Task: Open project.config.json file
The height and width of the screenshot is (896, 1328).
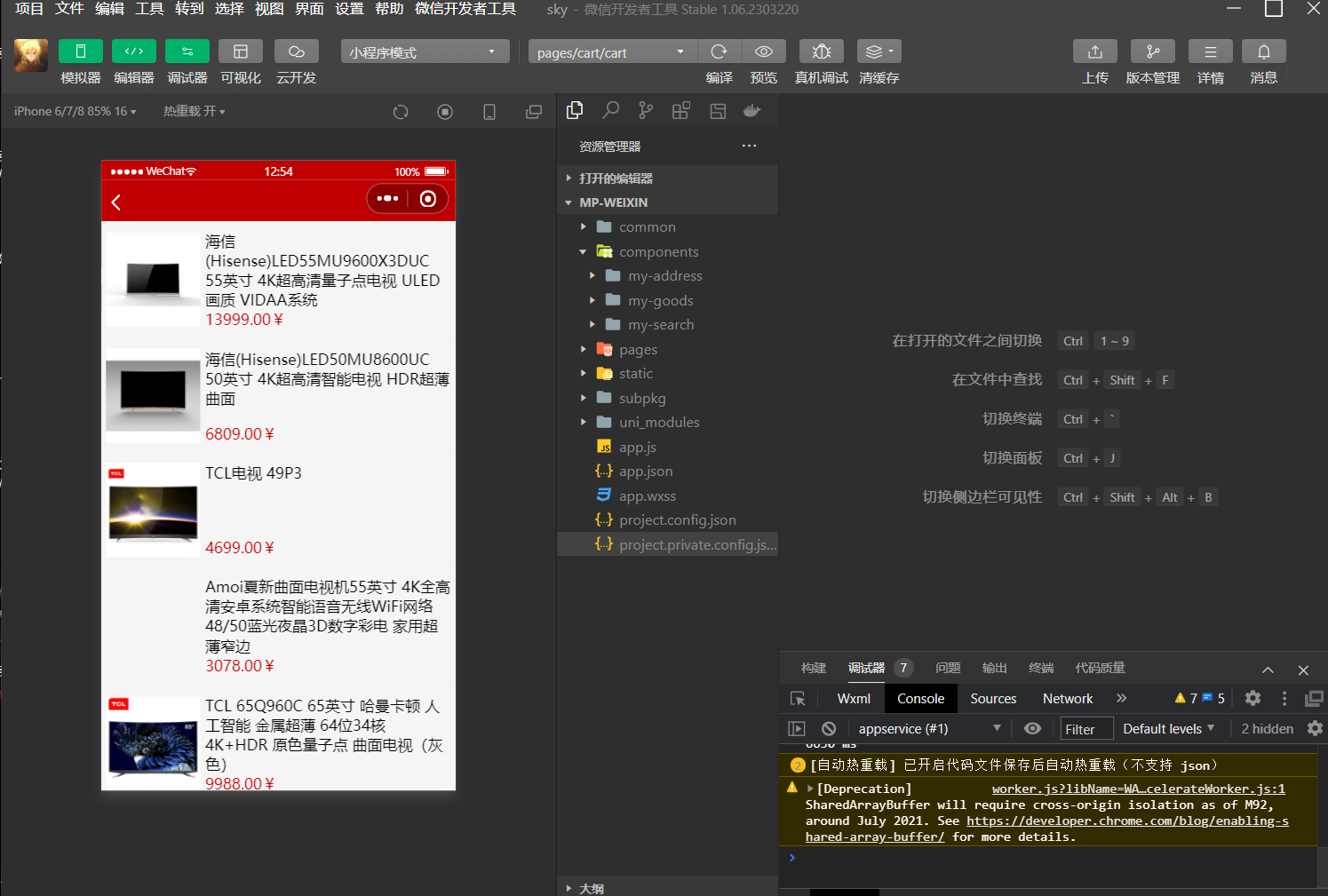Action: click(667, 520)
